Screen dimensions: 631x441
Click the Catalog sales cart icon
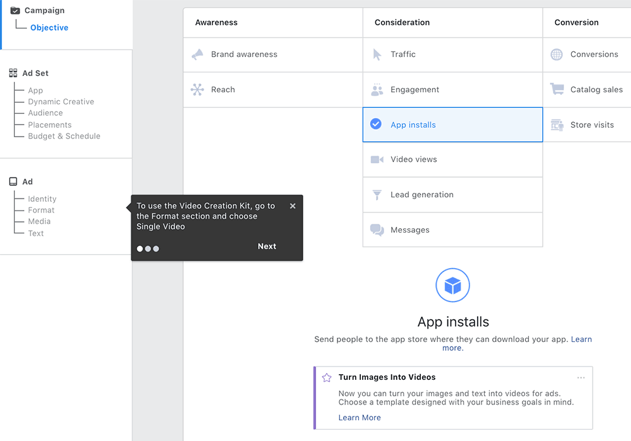tap(557, 89)
